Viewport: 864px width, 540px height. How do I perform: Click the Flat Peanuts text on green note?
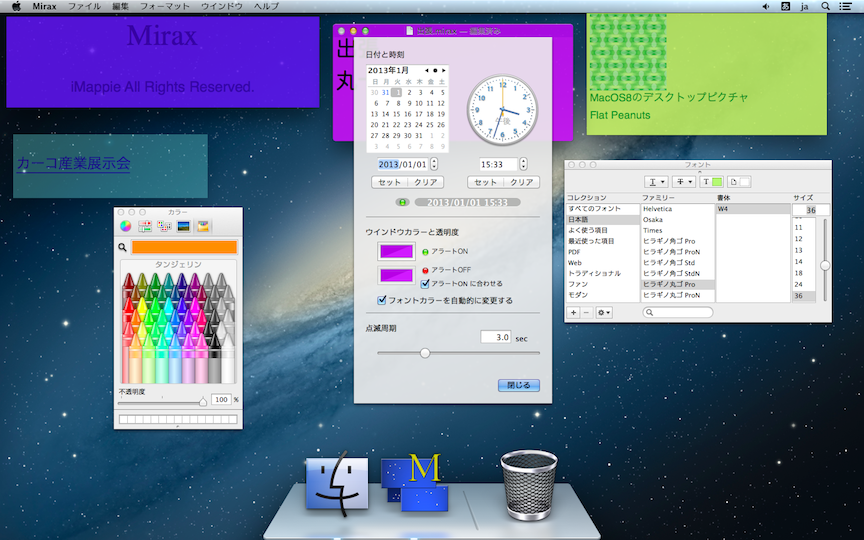coord(620,115)
